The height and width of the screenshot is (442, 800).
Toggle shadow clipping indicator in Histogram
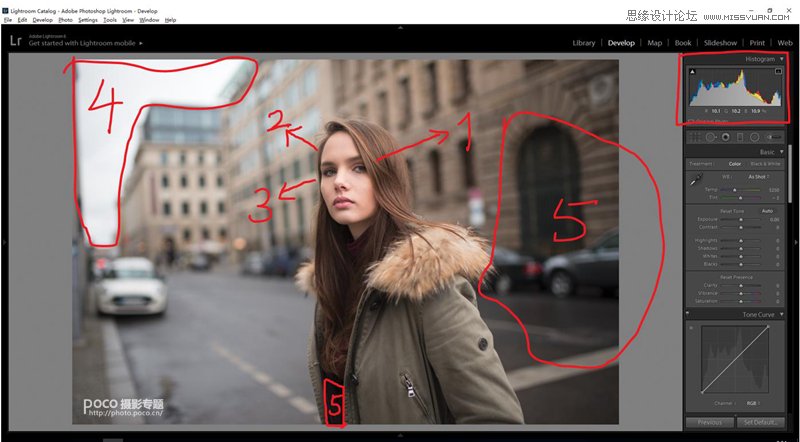(x=691, y=71)
